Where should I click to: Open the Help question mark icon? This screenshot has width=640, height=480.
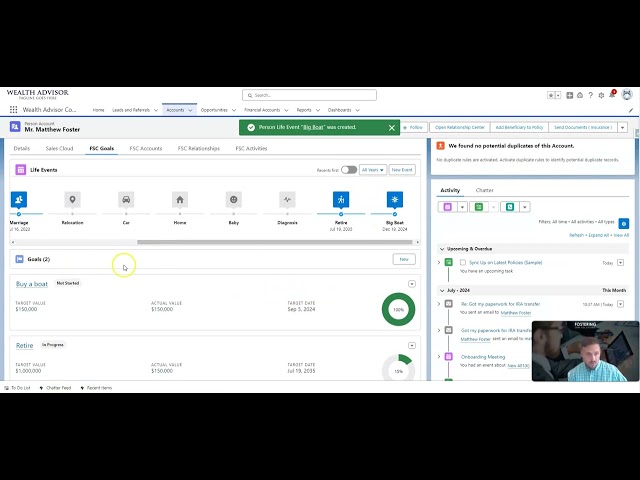pyautogui.click(x=590, y=95)
